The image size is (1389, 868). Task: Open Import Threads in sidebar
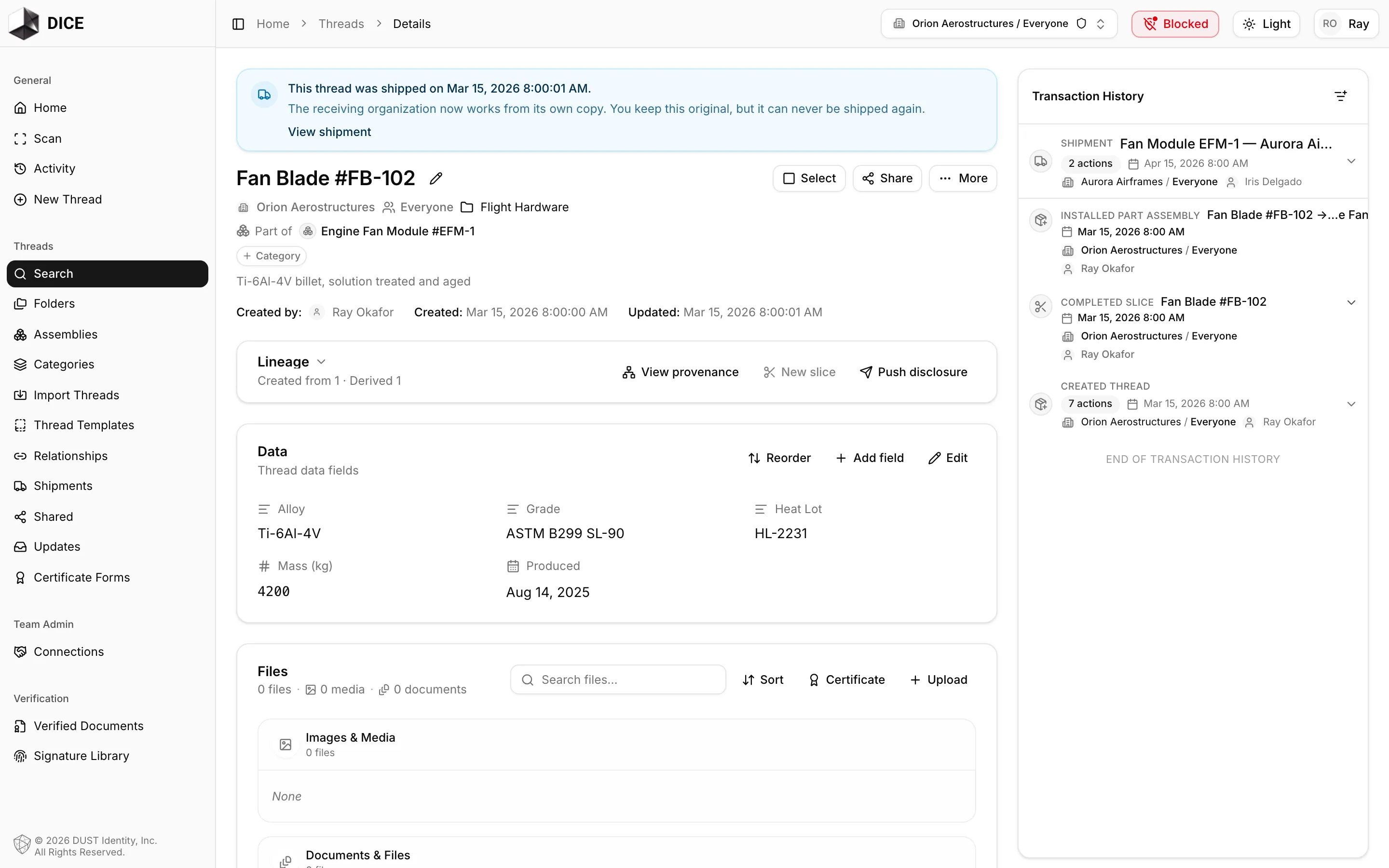pyautogui.click(x=108, y=395)
